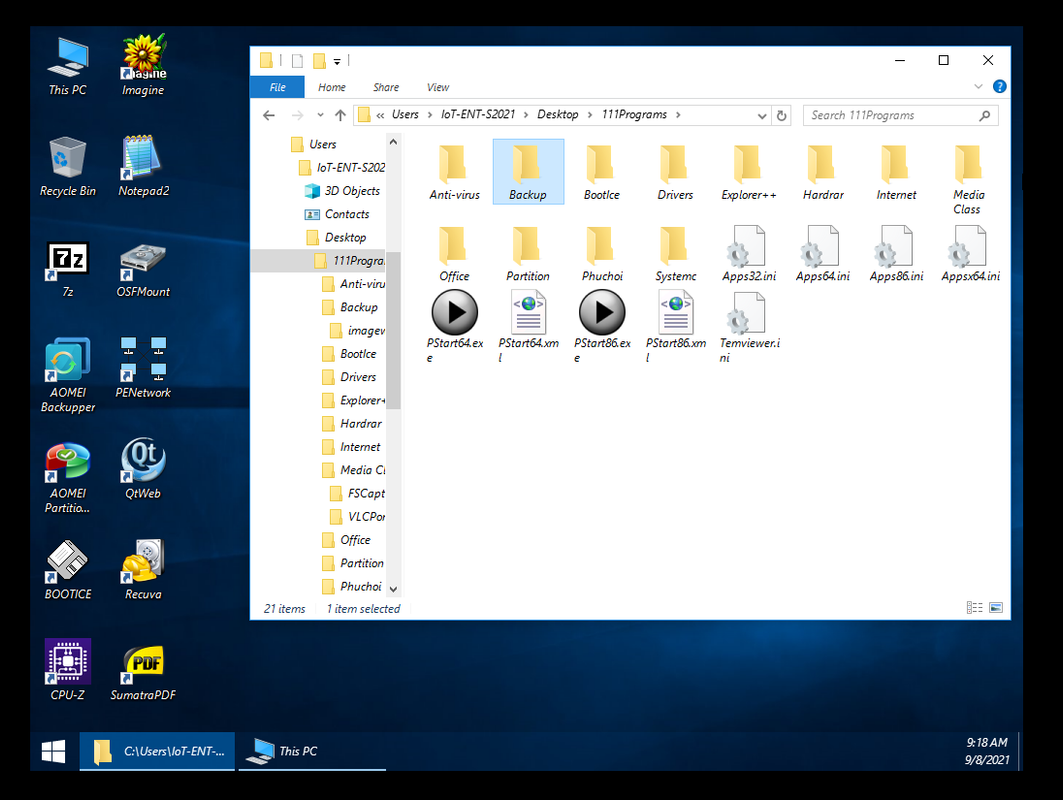
Task: Select FSCapt folder in navigation tree
Action: 357,494
